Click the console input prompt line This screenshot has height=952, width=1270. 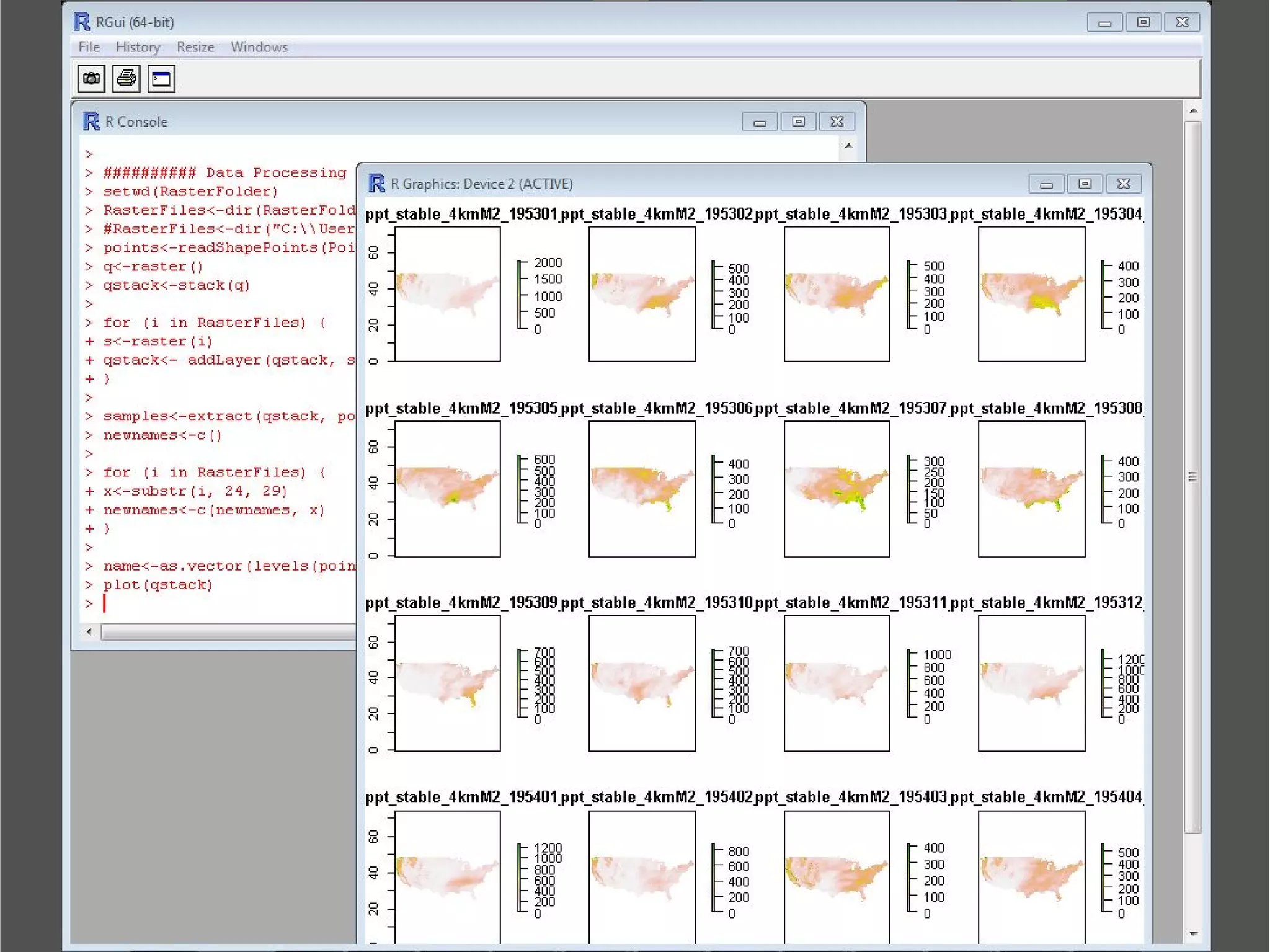186,603
